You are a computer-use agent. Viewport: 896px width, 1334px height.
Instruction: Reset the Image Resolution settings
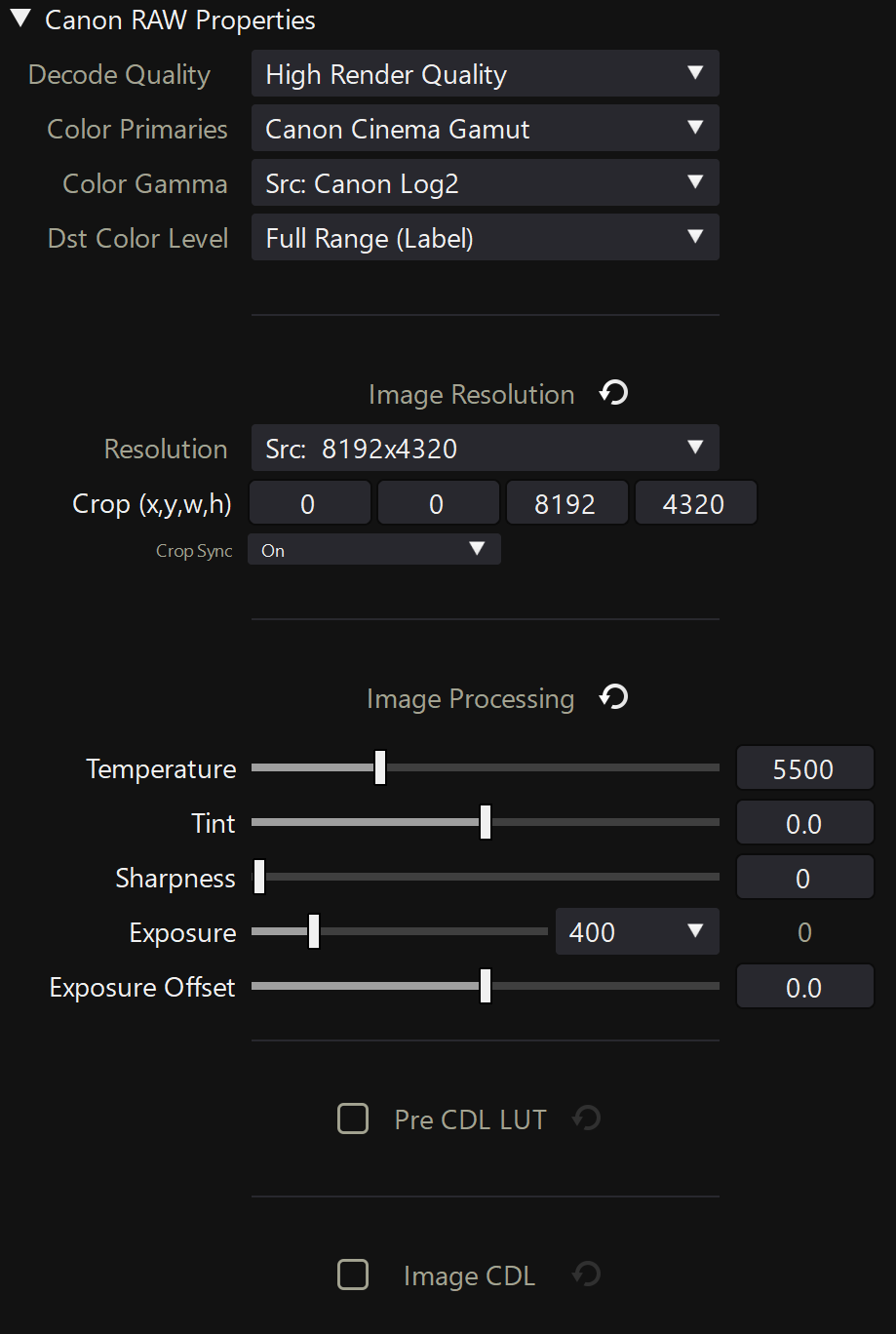tap(613, 394)
